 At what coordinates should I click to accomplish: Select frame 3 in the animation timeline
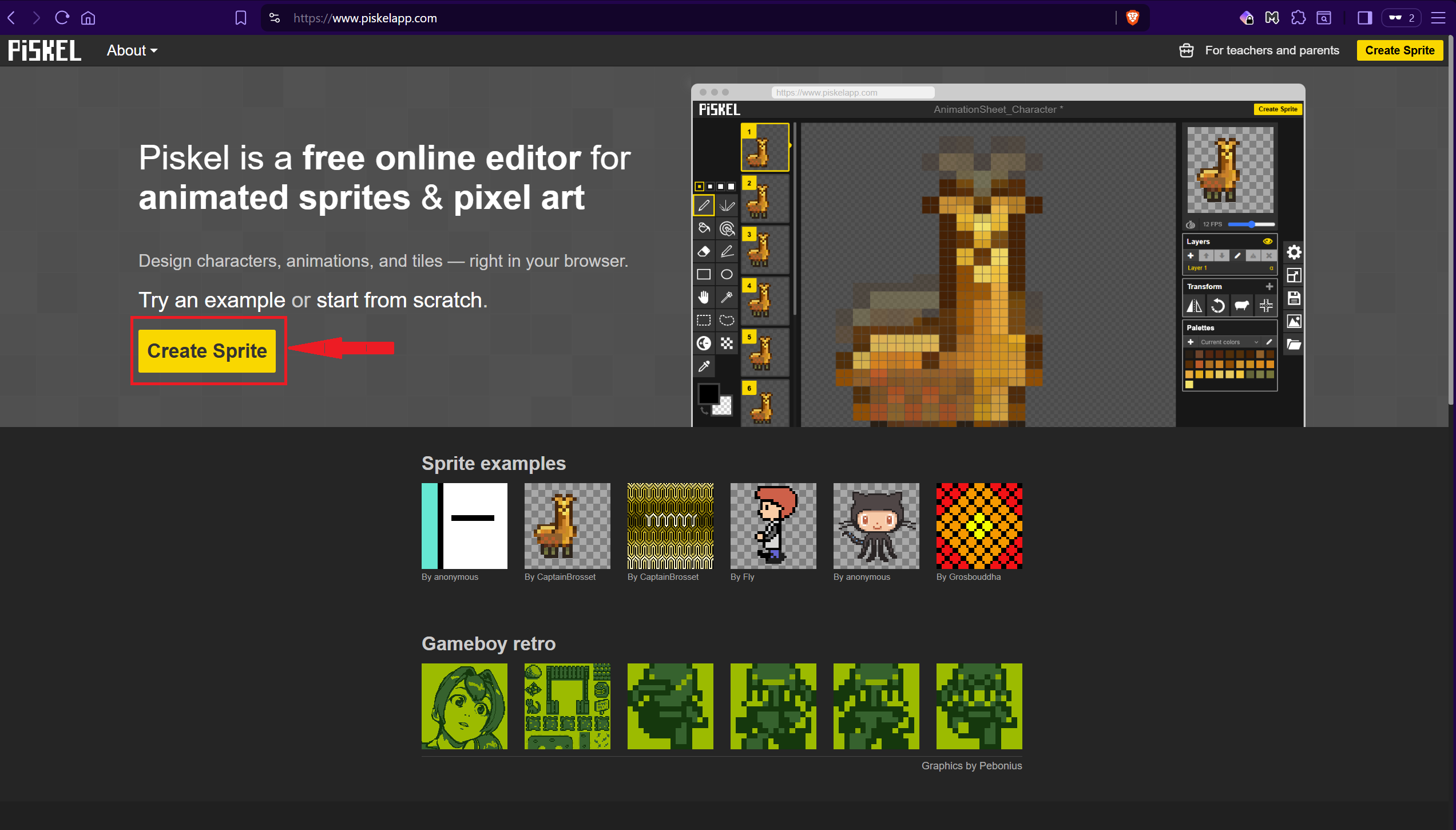[x=764, y=249]
